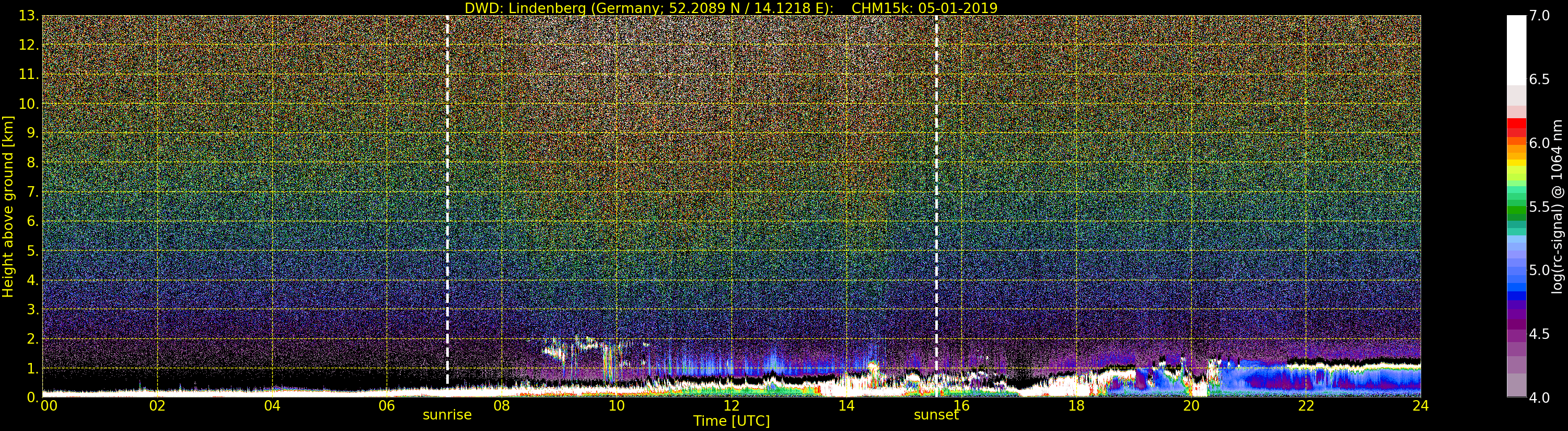Click the '4.5' colorbar tick label
This screenshot has width=1568, height=431.
tap(1539, 334)
